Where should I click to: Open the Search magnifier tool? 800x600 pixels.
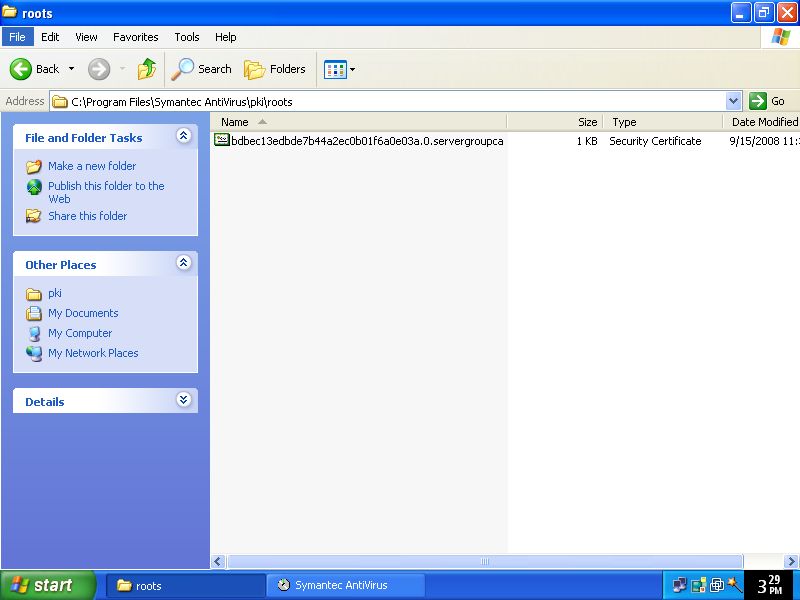(x=182, y=69)
